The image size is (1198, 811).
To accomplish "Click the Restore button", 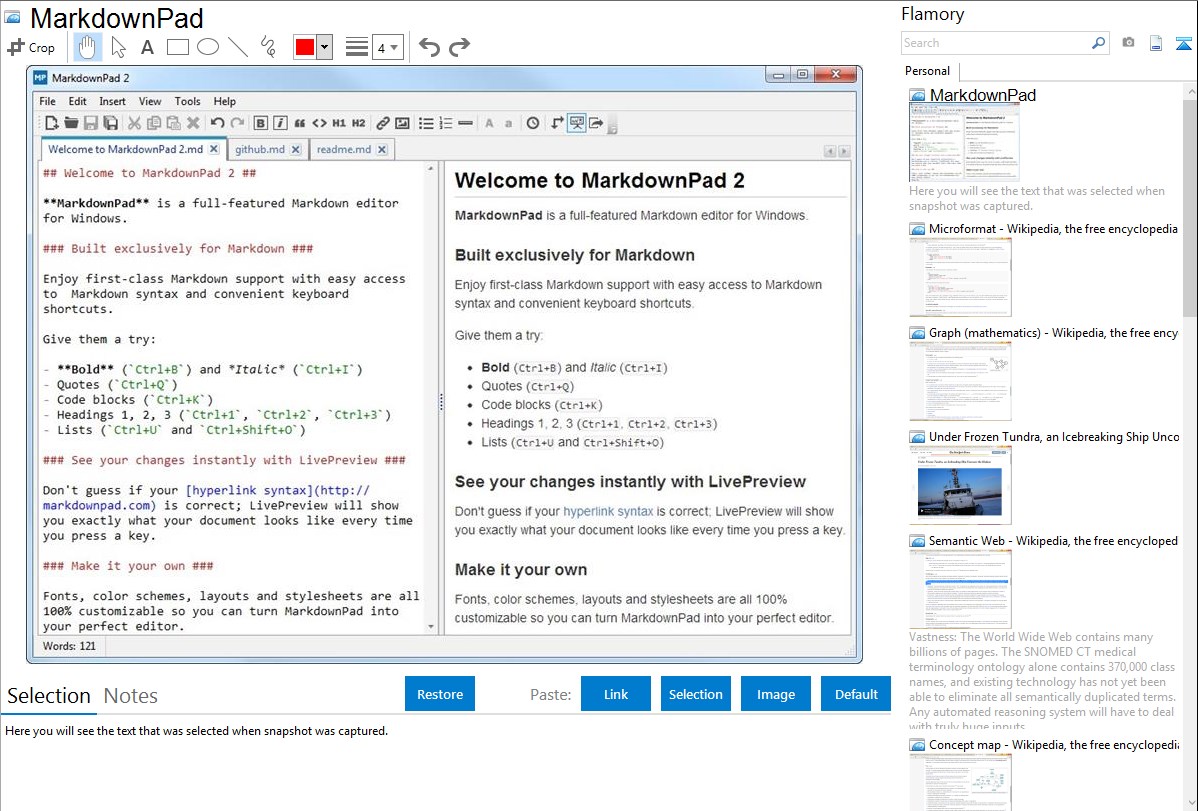I will coord(440,694).
